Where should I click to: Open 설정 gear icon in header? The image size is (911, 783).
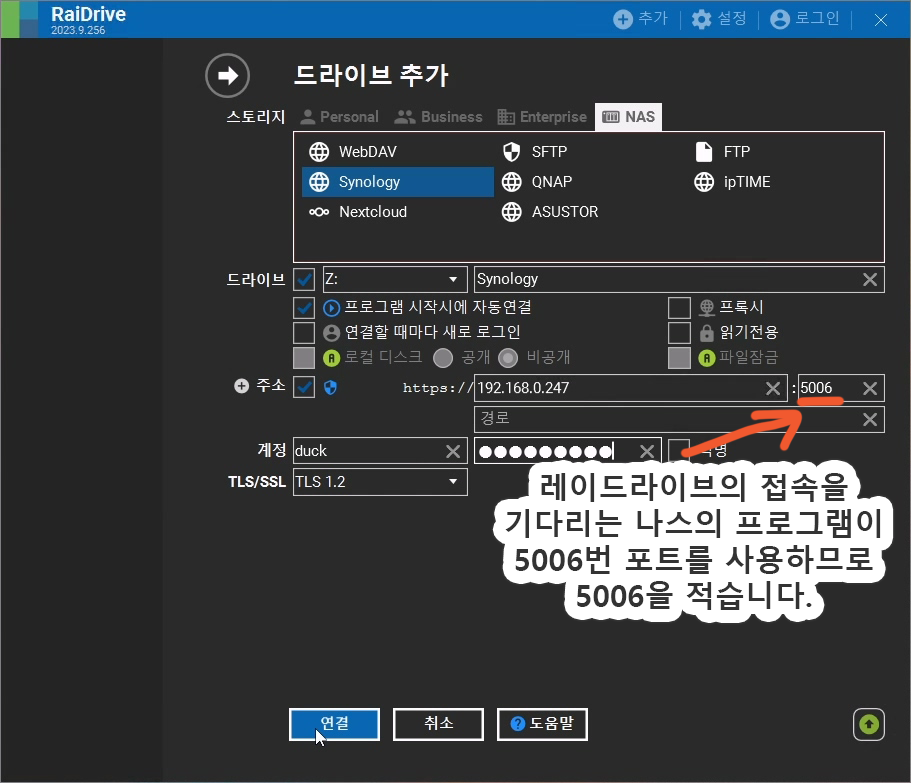click(701, 19)
